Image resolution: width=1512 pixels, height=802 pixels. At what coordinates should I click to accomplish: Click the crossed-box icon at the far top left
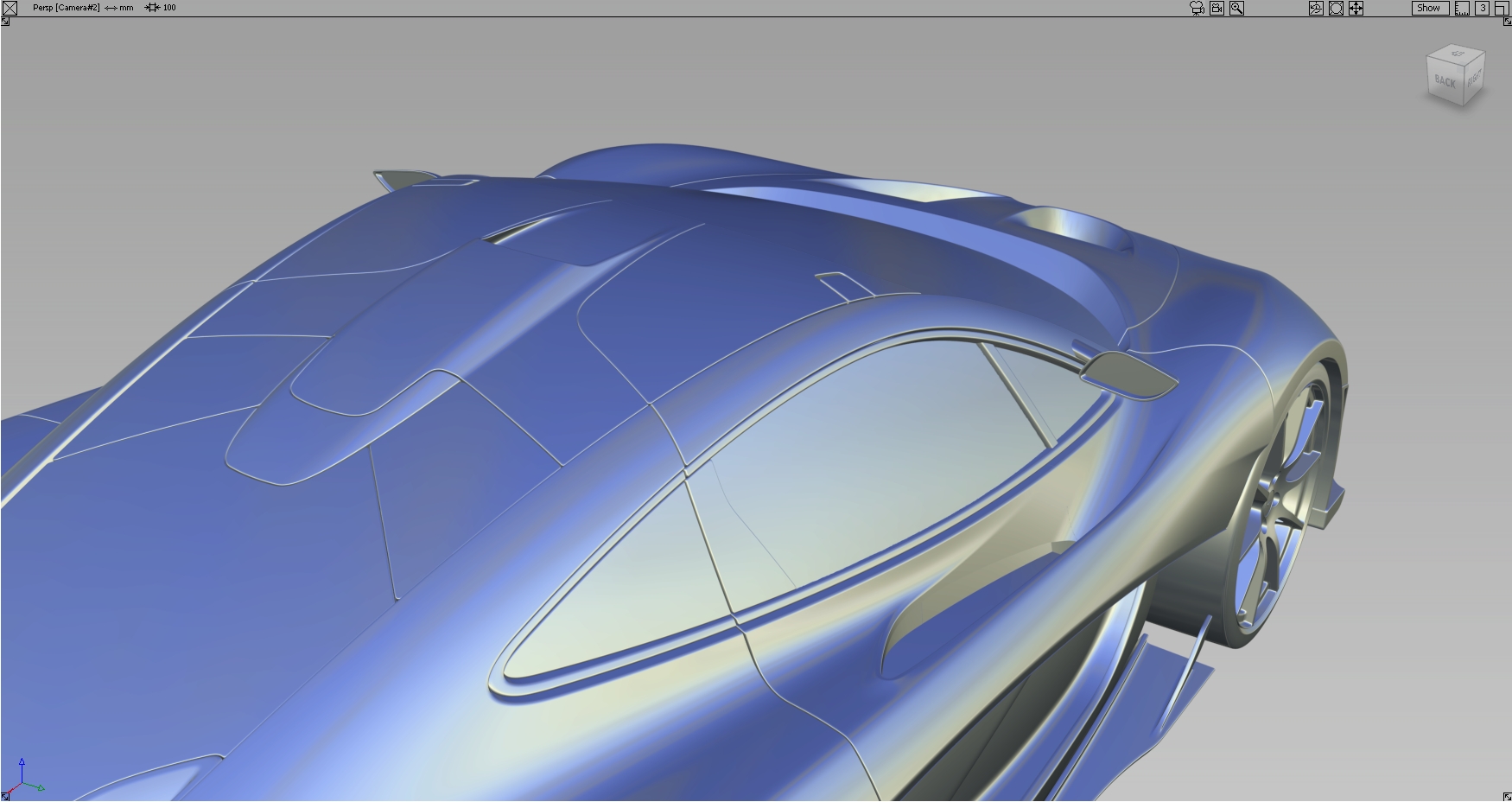pyautogui.click(x=10, y=8)
